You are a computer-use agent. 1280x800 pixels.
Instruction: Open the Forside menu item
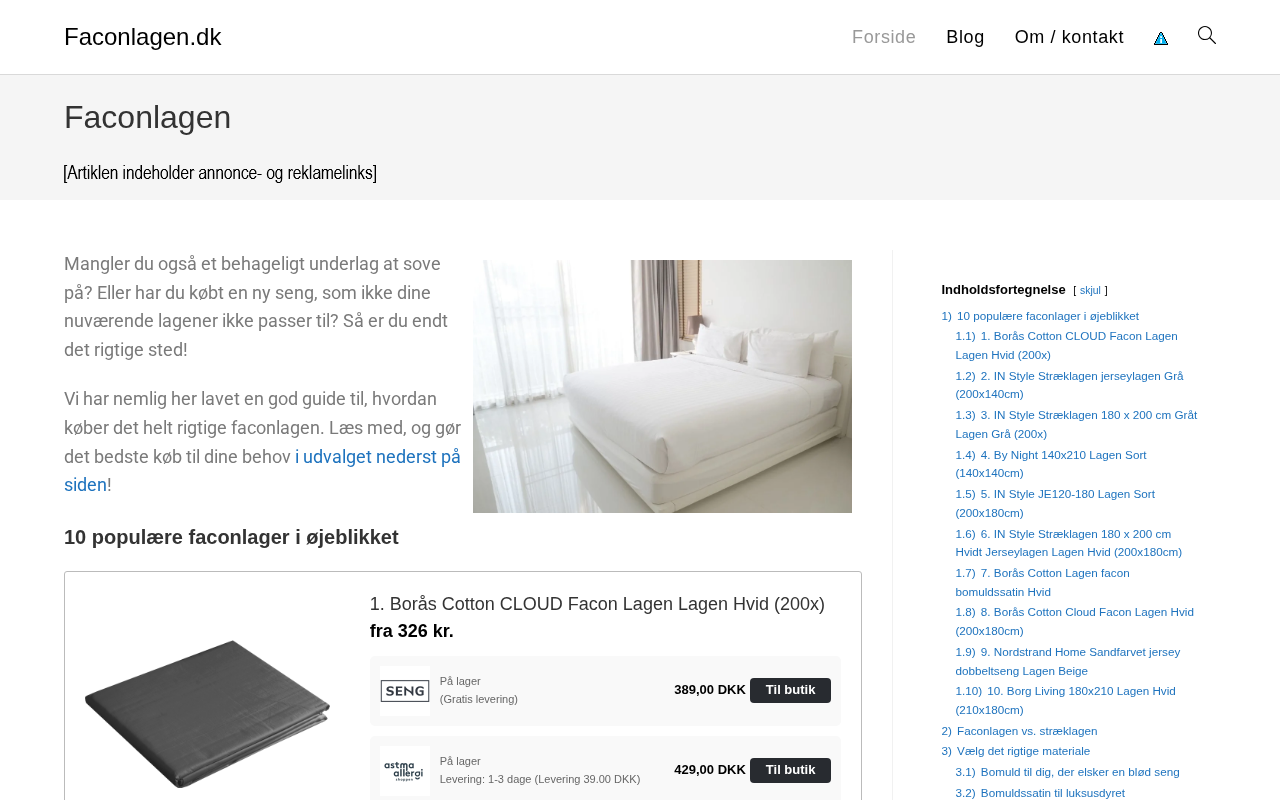[884, 37]
